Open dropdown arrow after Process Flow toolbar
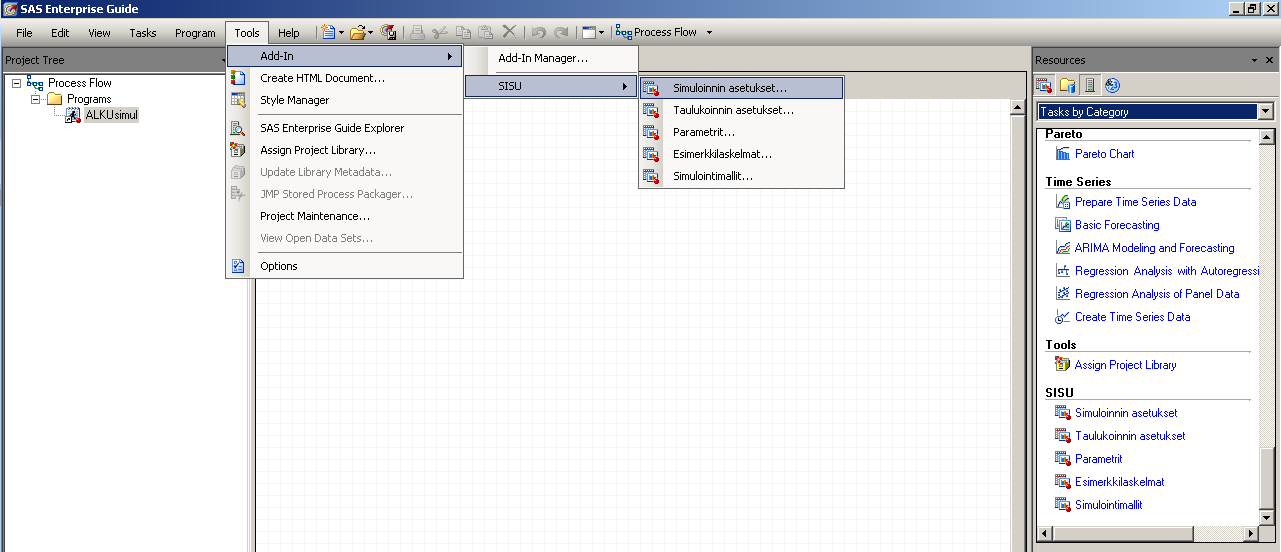This screenshot has height=552, width=1281. [x=710, y=32]
